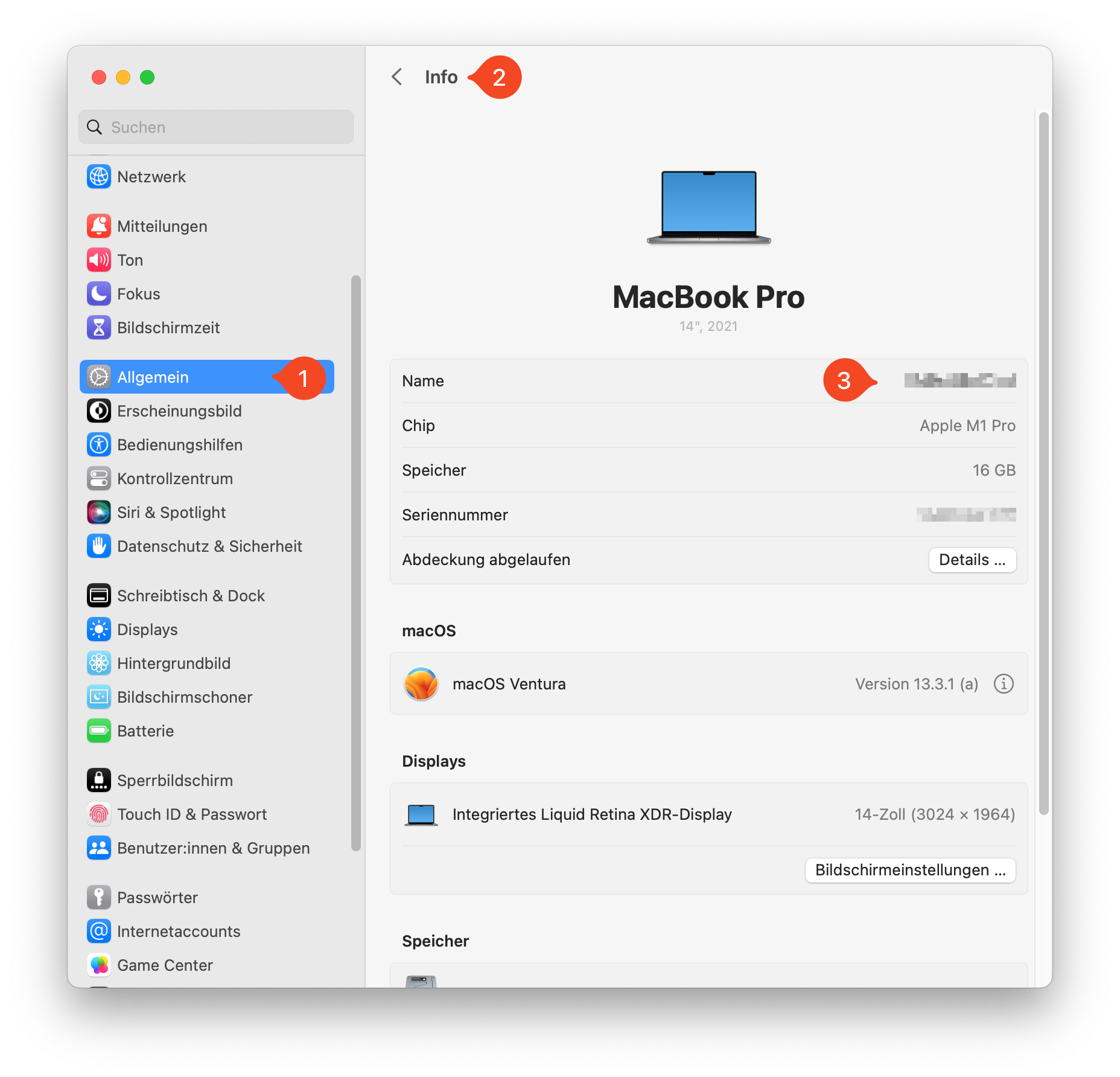Screen dimensions: 1120x1077
Task: Click '16 GB' Speicher value
Action: 994,470
